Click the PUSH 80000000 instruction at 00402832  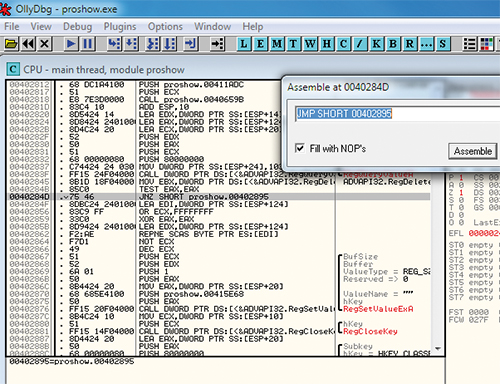click(x=171, y=159)
